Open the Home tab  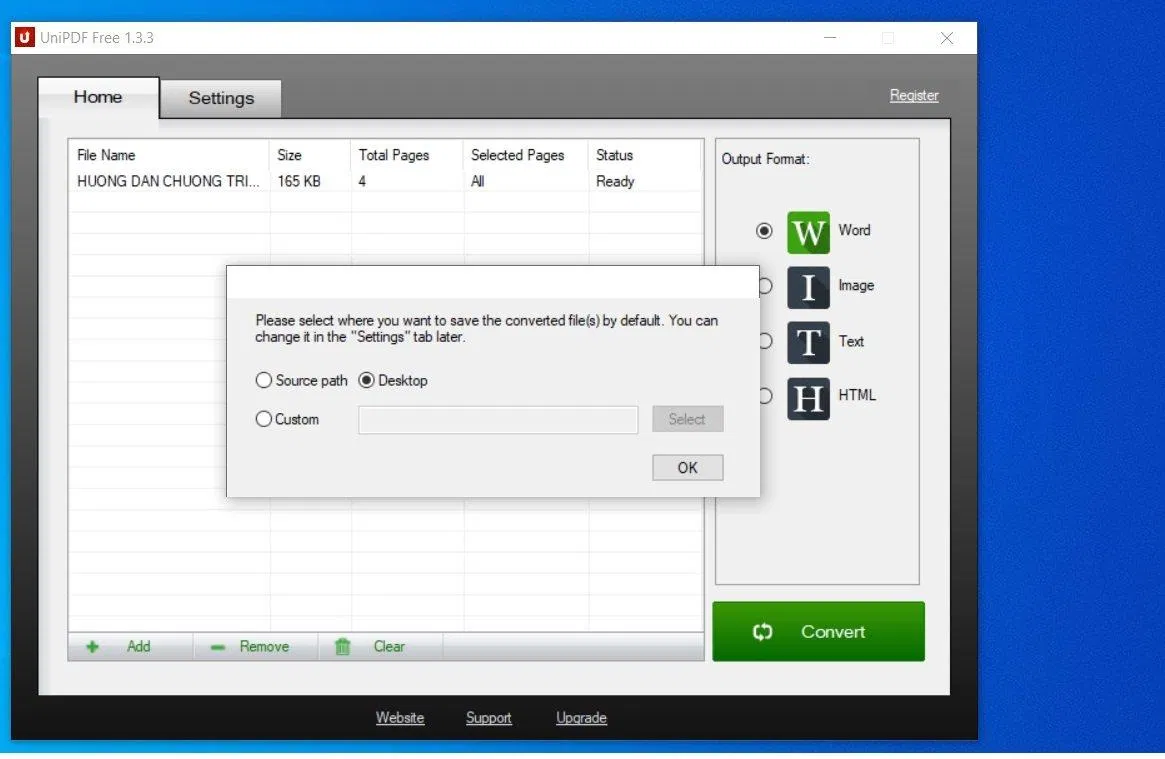coord(98,97)
